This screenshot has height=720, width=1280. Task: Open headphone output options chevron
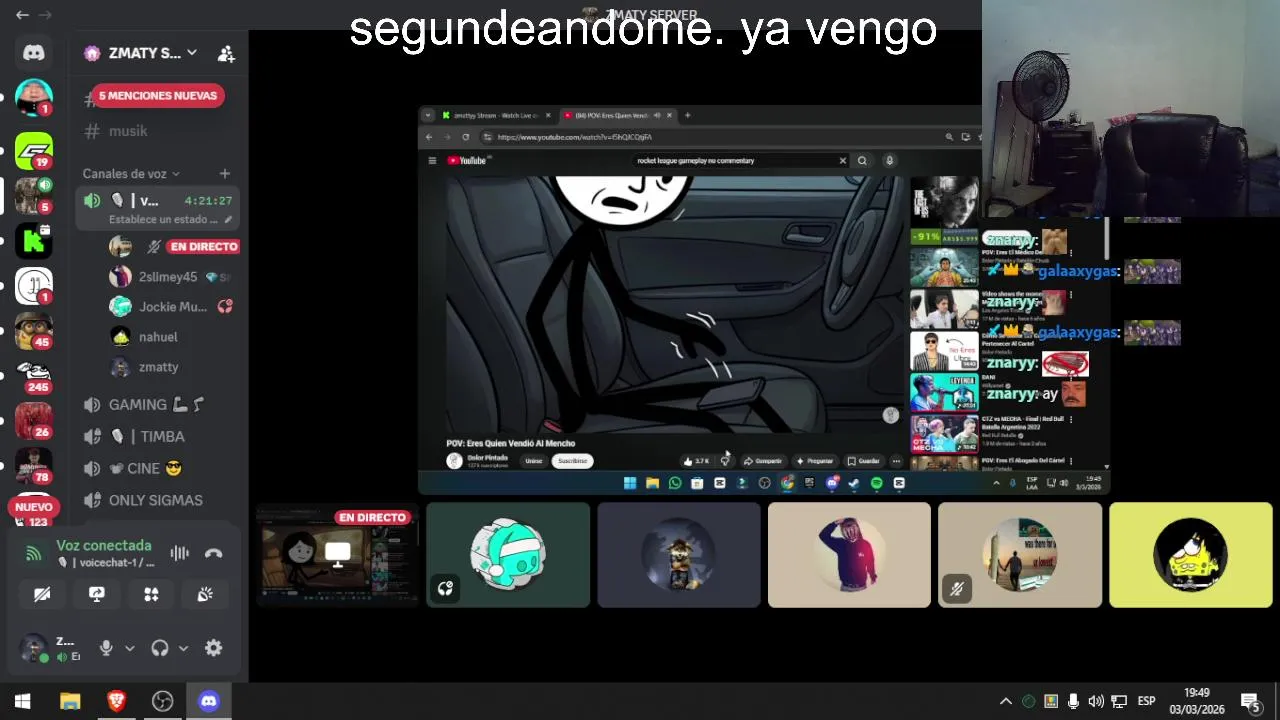[183, 648]
